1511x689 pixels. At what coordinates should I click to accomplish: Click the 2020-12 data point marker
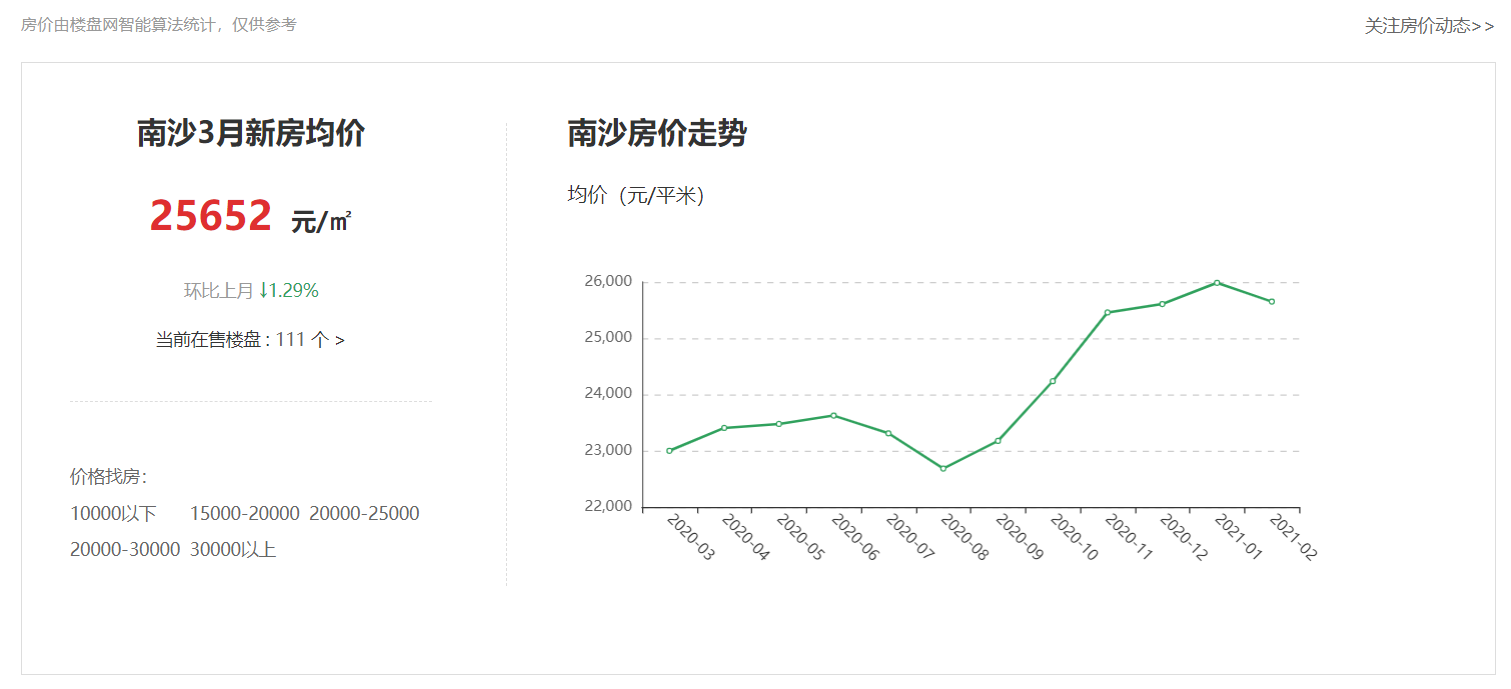tap(1162, 304)
